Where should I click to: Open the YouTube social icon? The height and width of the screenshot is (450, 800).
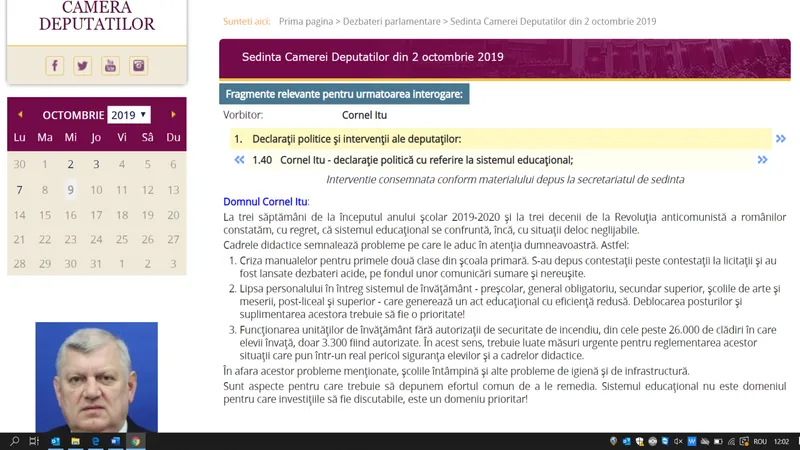click(x=111, y=66)
